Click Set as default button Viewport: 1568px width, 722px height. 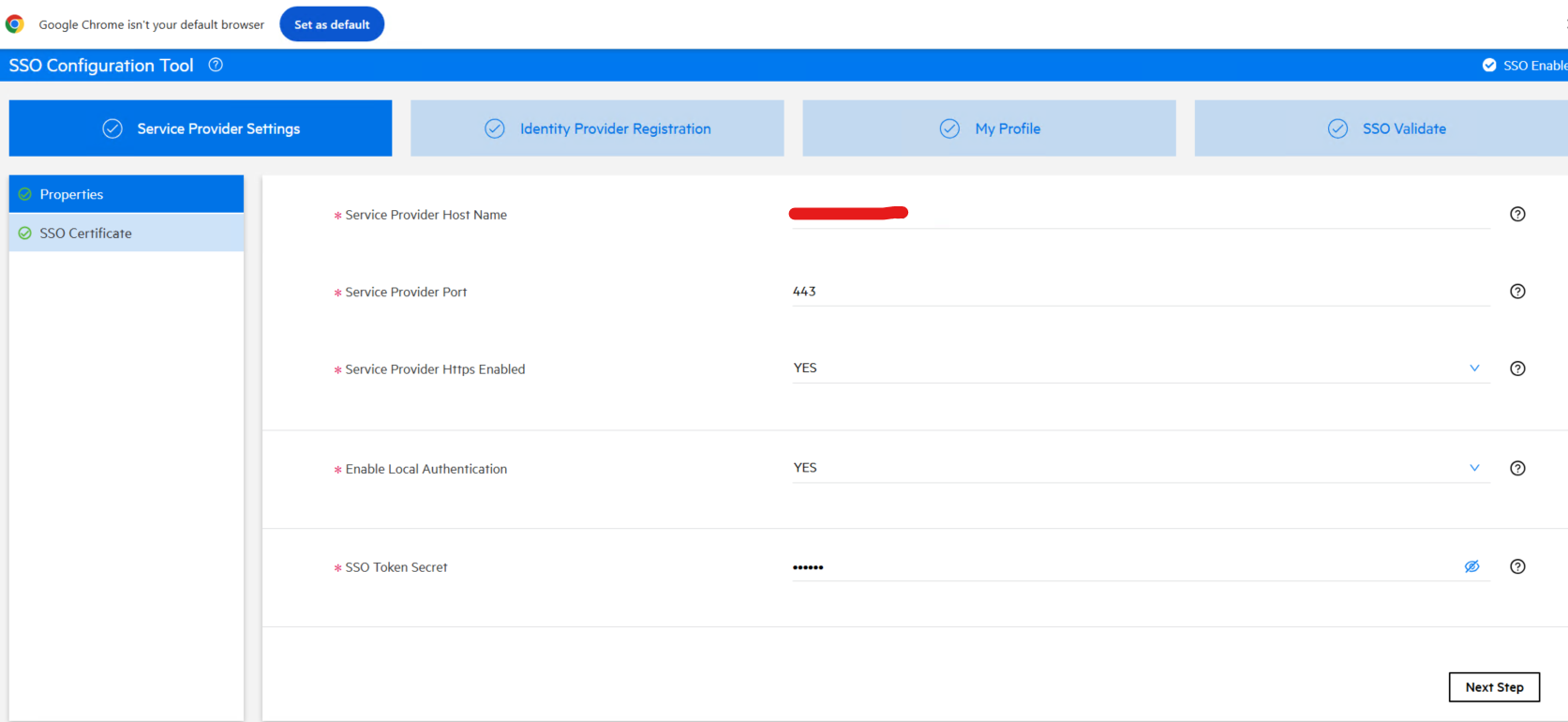tap(332, 24)
